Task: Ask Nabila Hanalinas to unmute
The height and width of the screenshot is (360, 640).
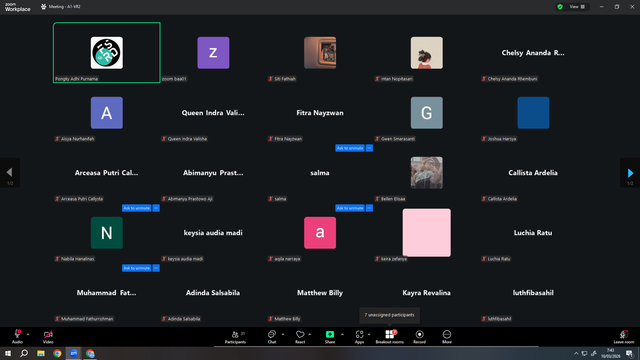Action: 136,268
